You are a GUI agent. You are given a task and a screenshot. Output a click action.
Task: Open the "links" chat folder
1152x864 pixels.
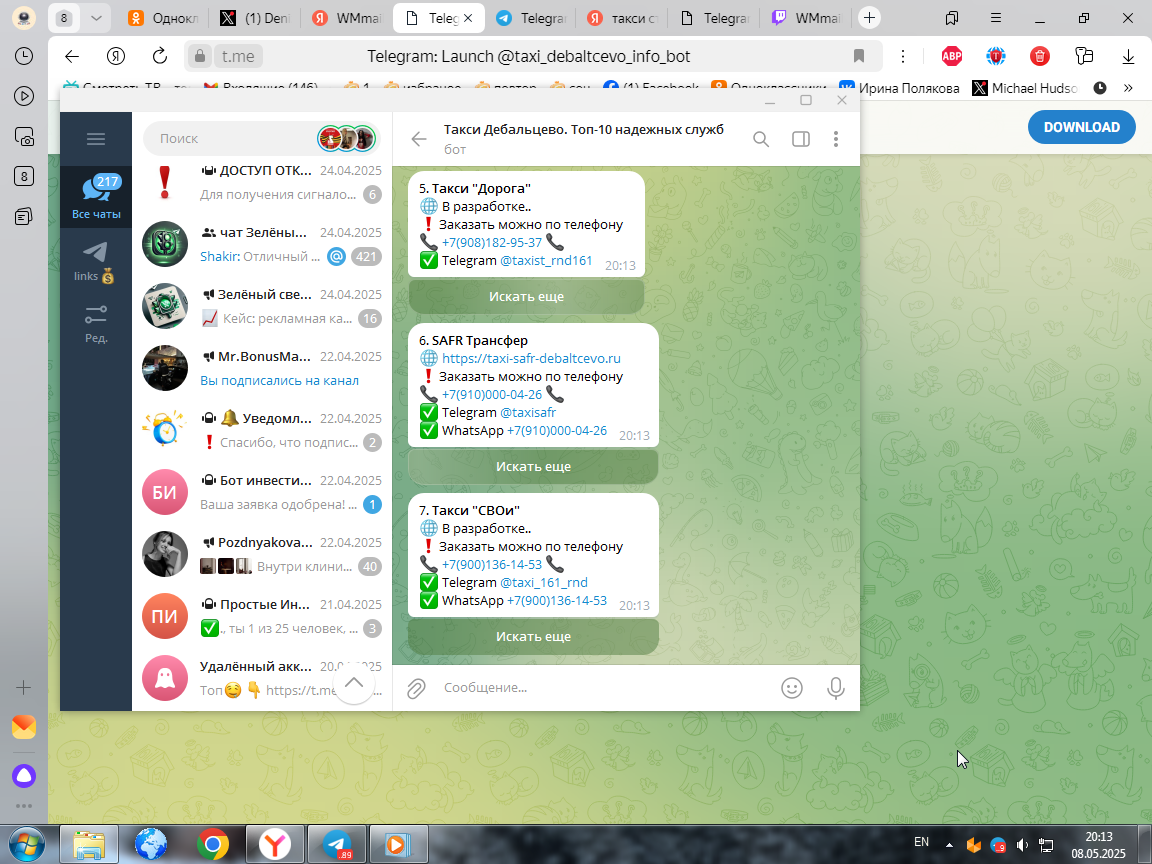[x=96, y=262]
